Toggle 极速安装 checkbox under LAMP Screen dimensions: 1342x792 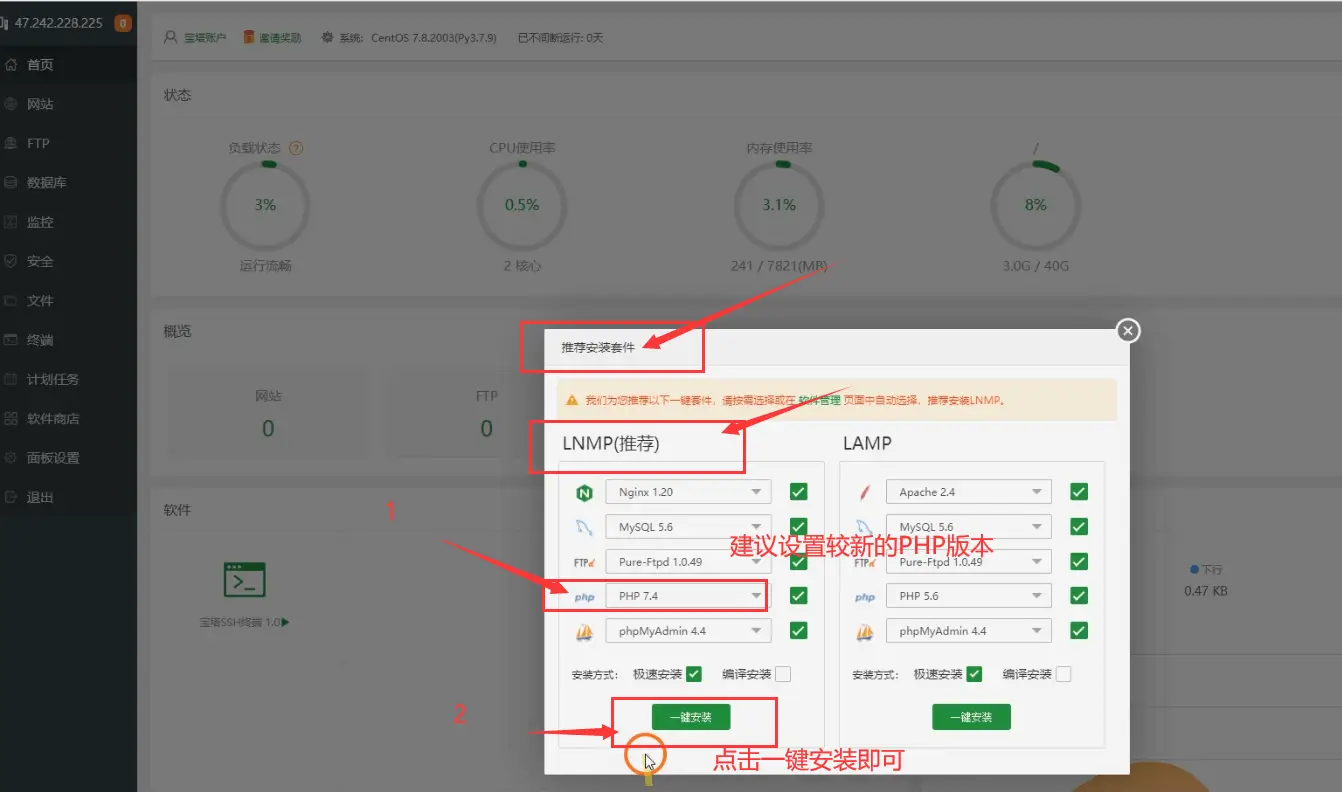pyautogui.click(x=974, y=674)
